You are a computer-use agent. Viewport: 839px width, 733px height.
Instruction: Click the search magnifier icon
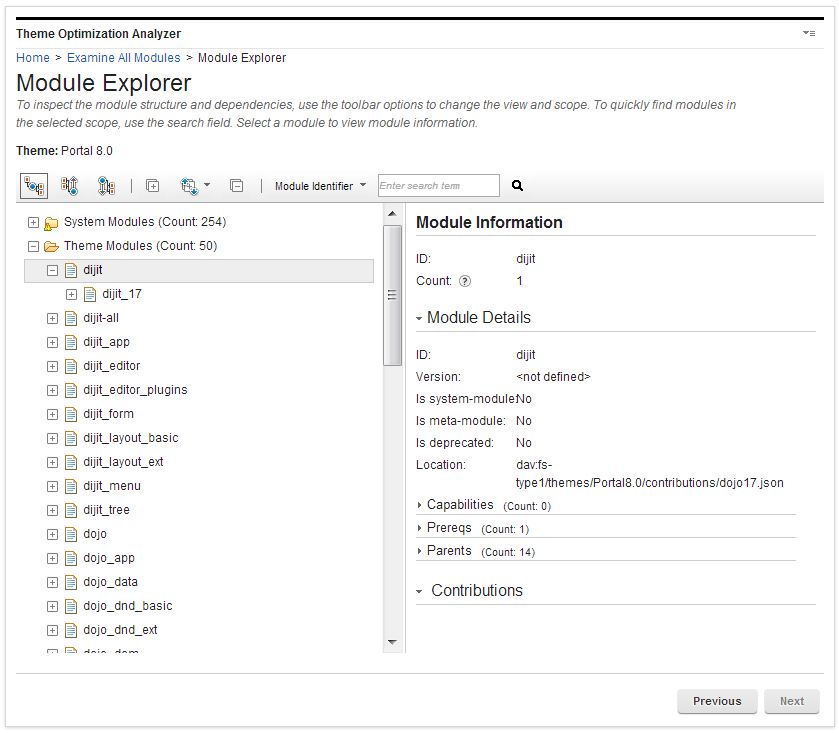pyautogui.click(x=516, y=186)
